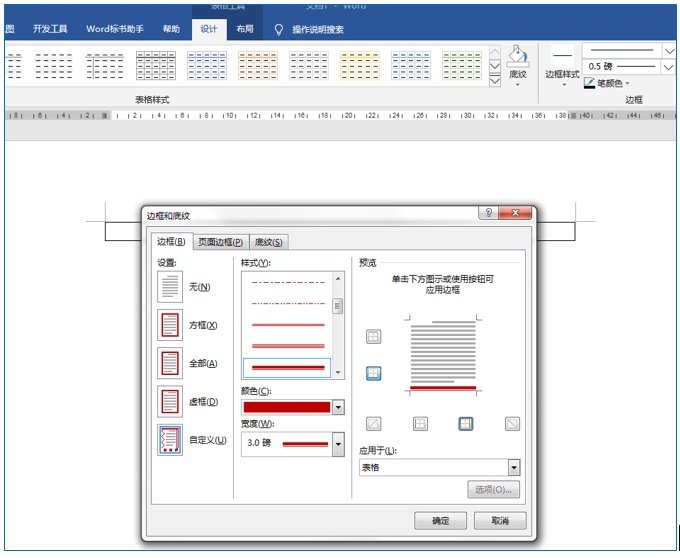Click the dialog help question mark
Image resolution: width=680 pixels, height=558 pixels.
click(489, 212)
